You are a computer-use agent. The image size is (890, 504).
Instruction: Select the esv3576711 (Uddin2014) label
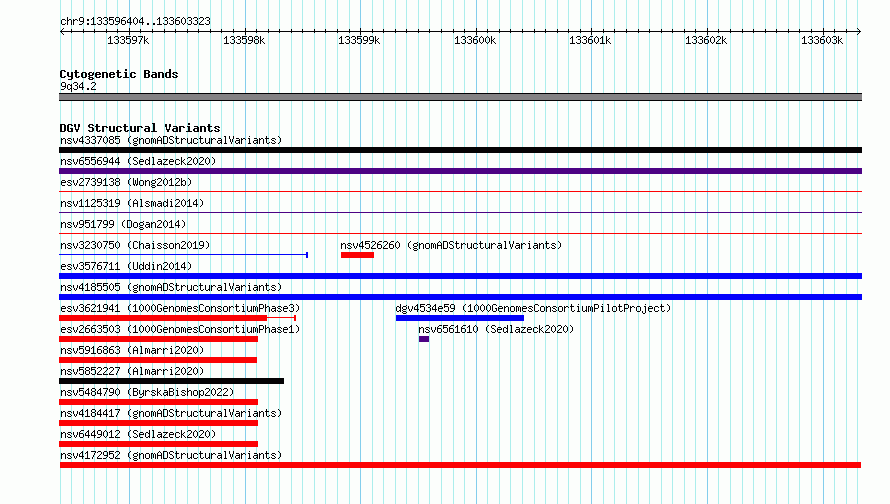point(126,266)
